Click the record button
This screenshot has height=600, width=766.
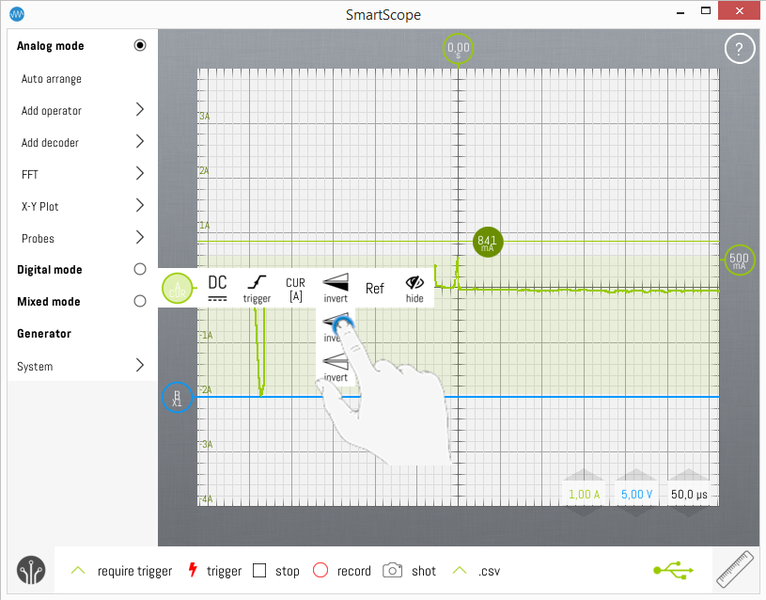pyautogui.click(x=320, y=571)
